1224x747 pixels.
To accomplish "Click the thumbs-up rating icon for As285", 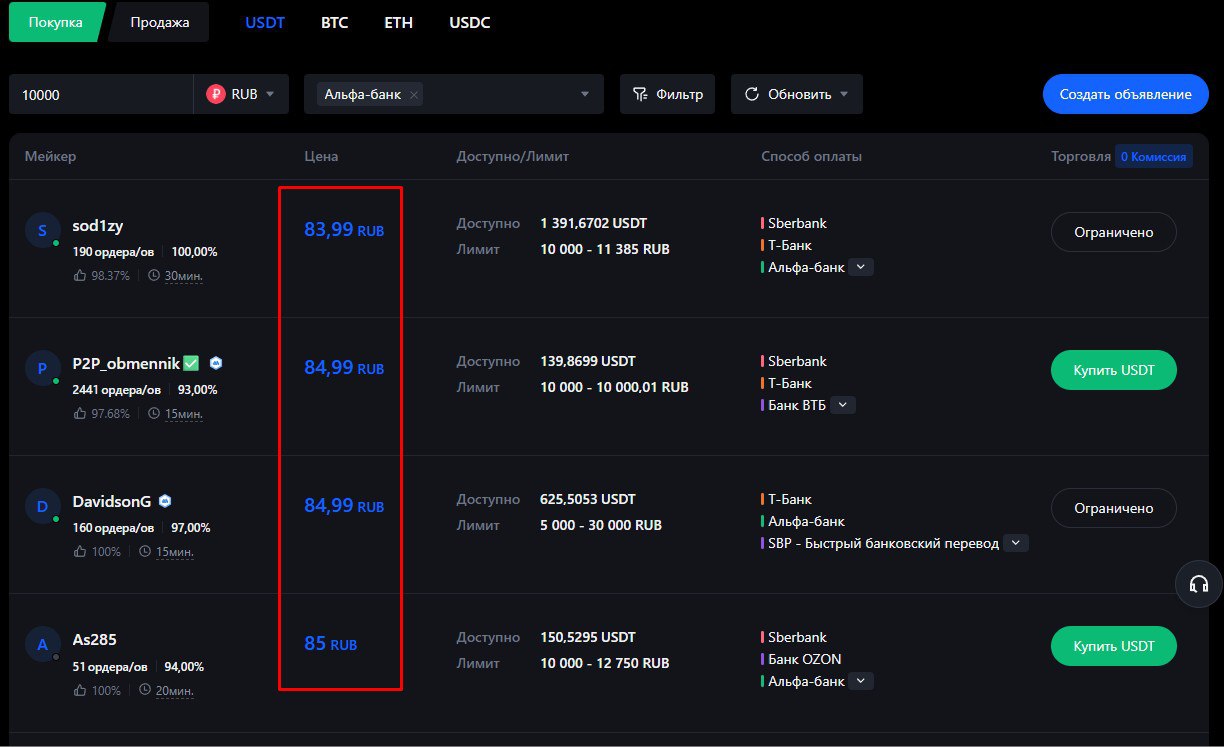I will click(x=80, y=690).
